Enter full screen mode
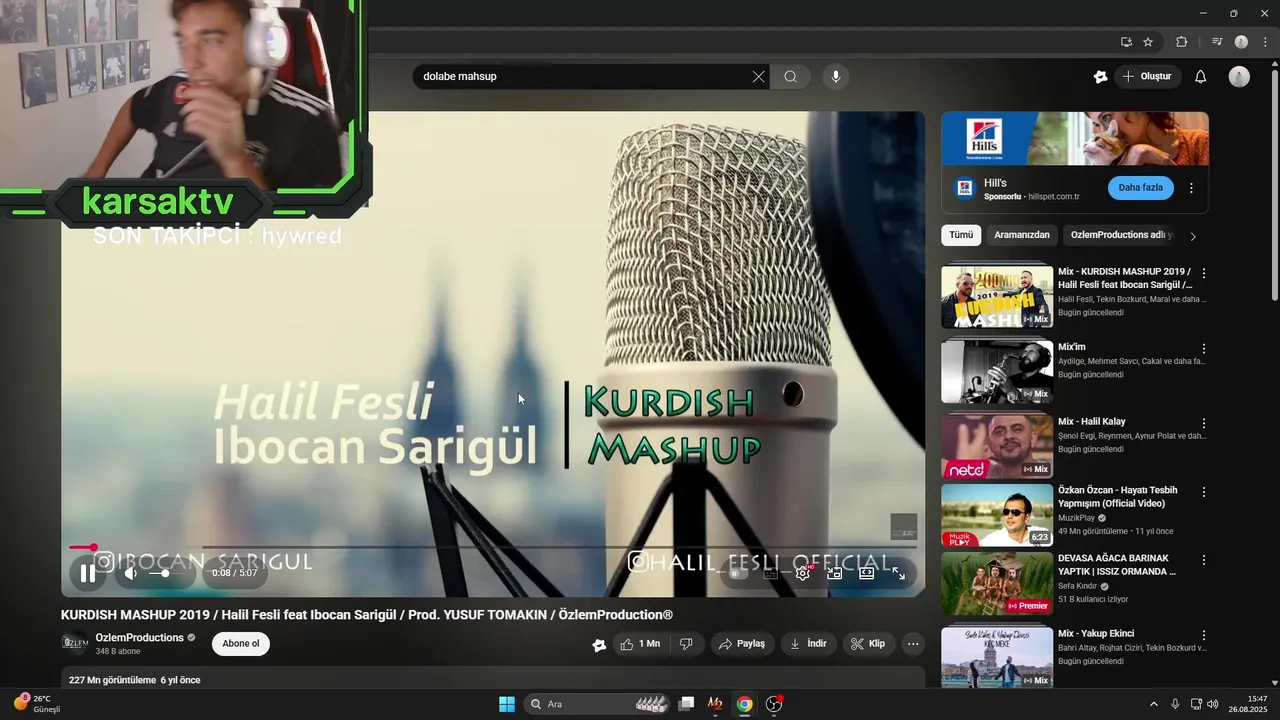Image resolution: width=1280 pixels, height=720 pixels. pyautogui.click(x=898, y=574)
